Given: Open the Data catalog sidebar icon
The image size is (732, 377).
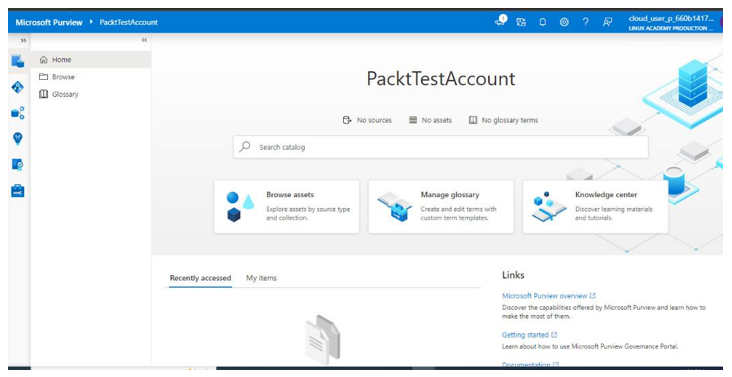Looking at the screenshot, I should [x=18, y=61].
